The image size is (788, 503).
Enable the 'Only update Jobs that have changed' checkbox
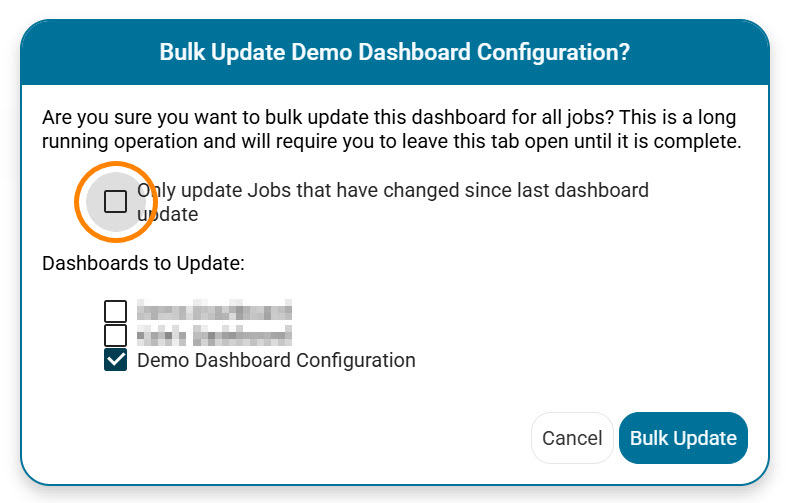(x=116, y=202)
